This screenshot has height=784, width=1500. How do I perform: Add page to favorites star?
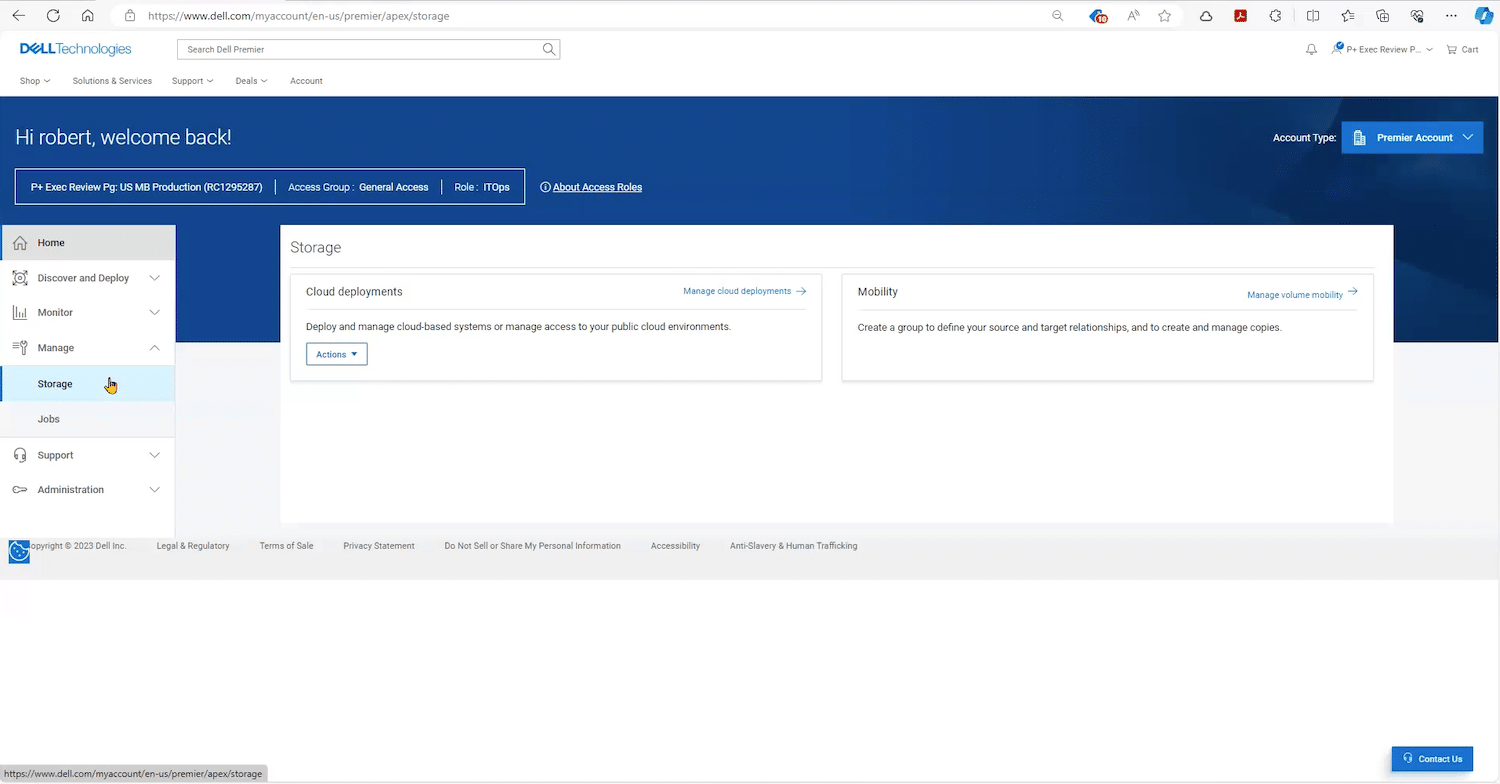[1165, 16]
